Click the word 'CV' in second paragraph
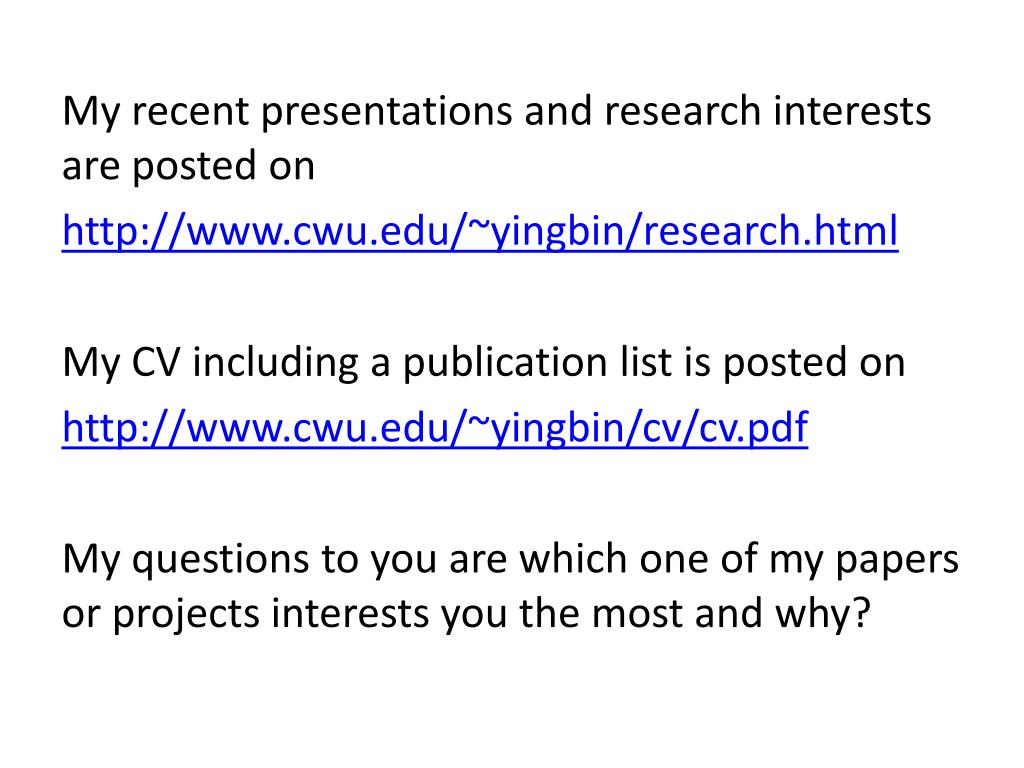This screenshot has height=768, width=1024. 155,362
